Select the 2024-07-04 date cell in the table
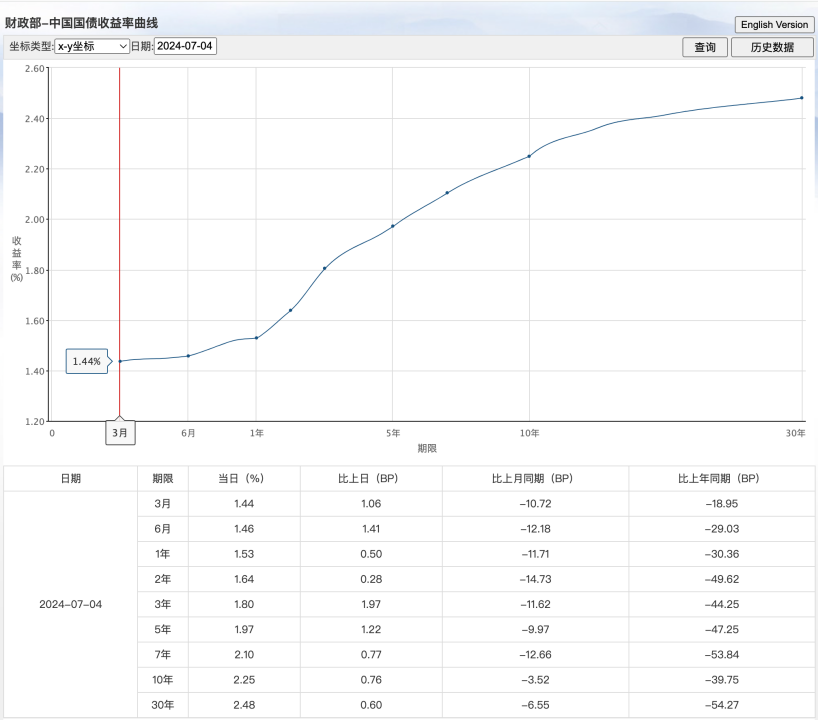The width and height of the screenshot is (818, 720). click(x=70, y=604)
